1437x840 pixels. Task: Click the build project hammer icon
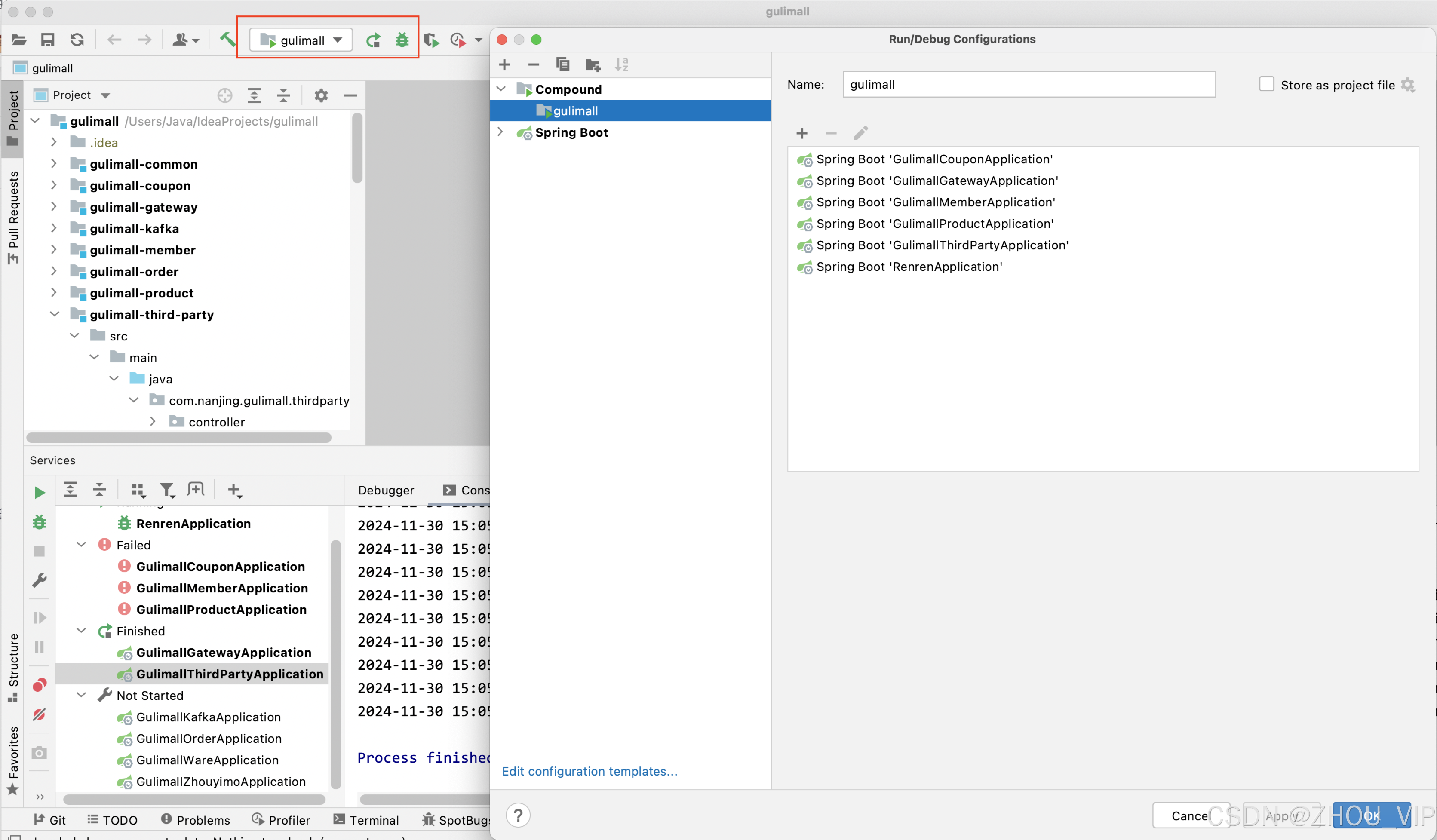pos(227,40)
